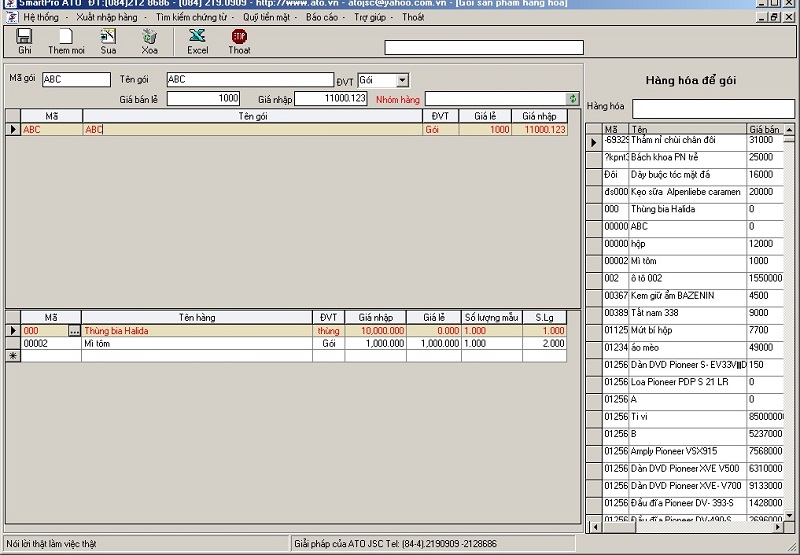Click the Tên gói input field
This screenshot has height=555, width=800.
pyautogui.click(x=250, y=79)
